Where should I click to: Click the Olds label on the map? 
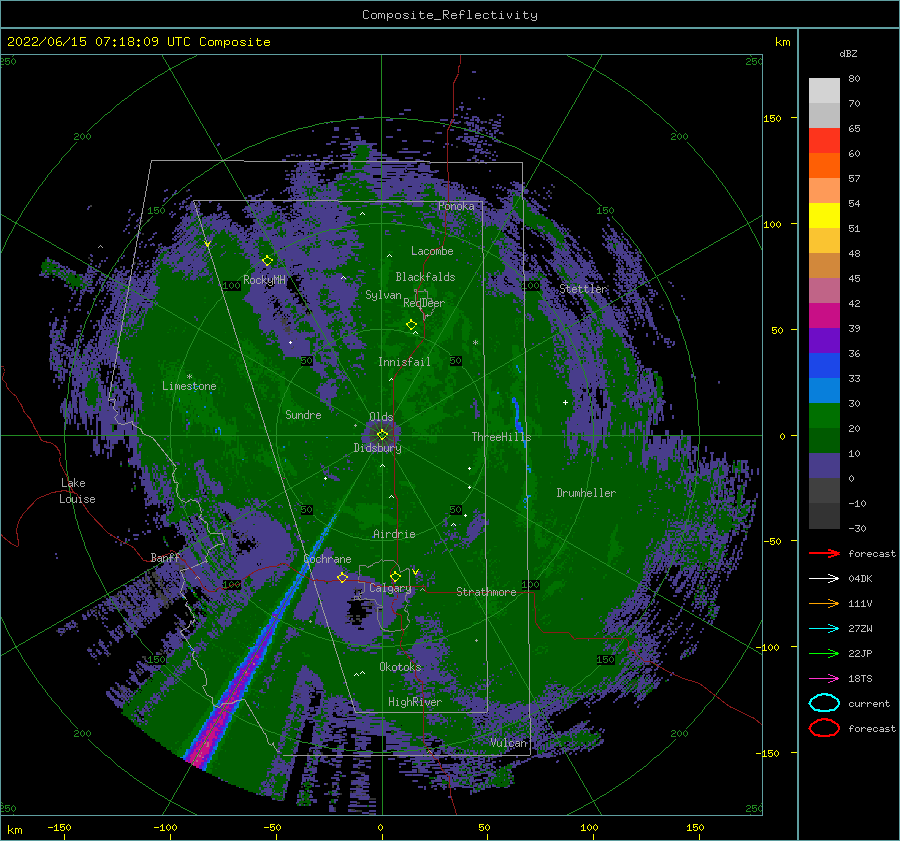(x=381, y=417)
